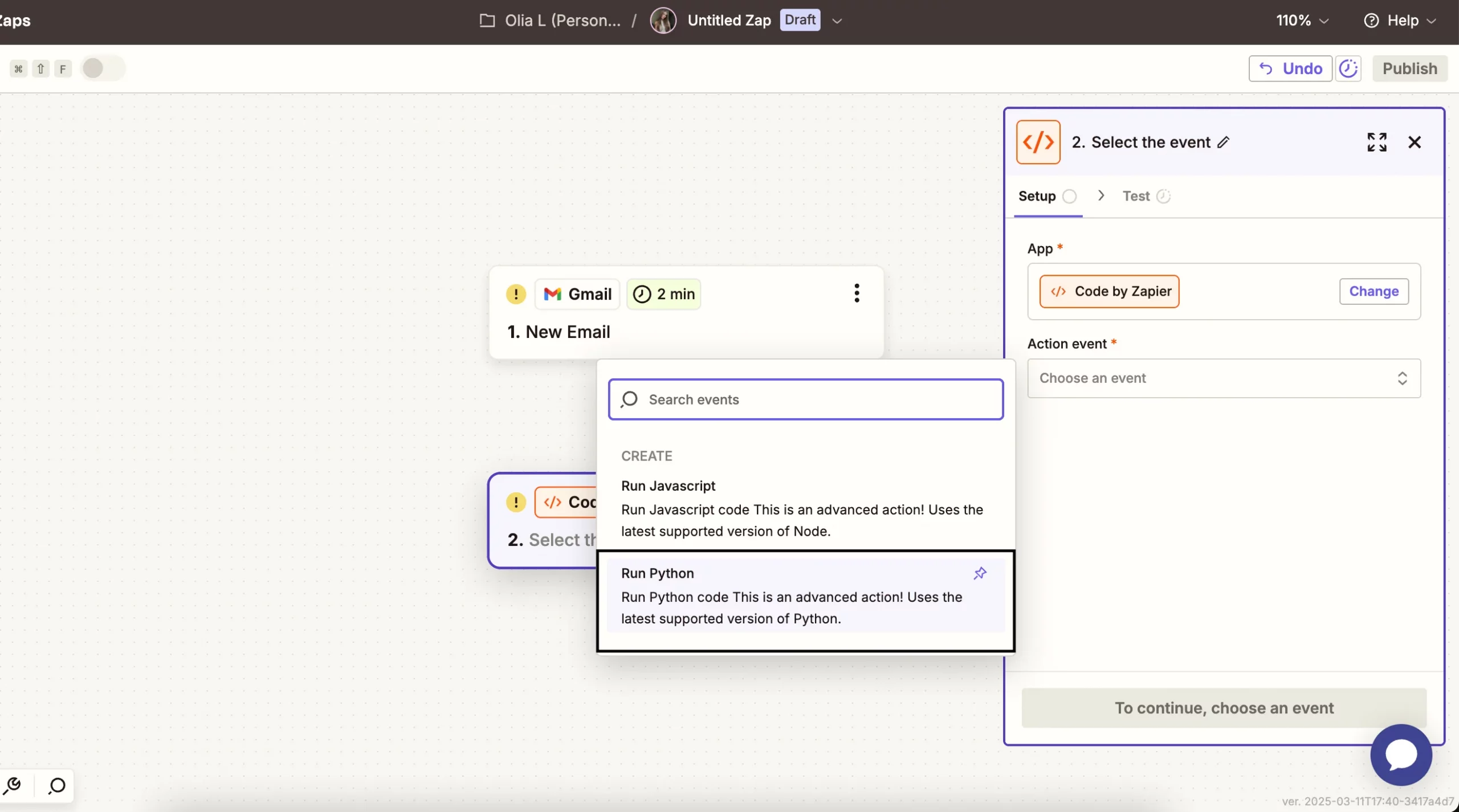Click To continue, choose an event button
This screenshot has height=812, width=1459.
pyautogui.click(x=1224, y=708)
